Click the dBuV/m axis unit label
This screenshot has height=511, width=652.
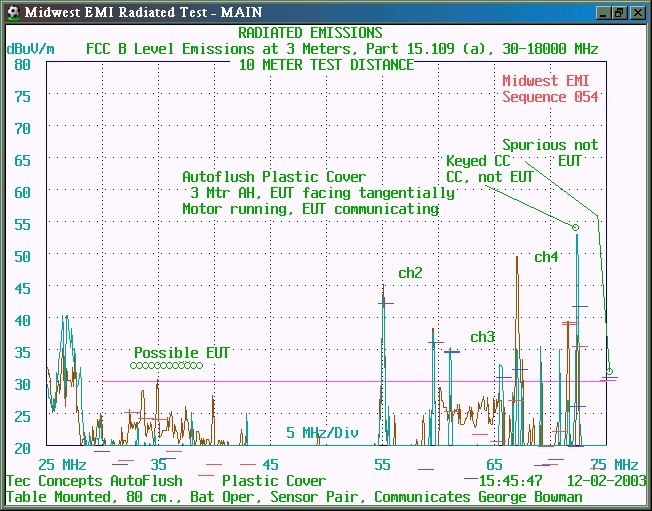pos(30,48)
